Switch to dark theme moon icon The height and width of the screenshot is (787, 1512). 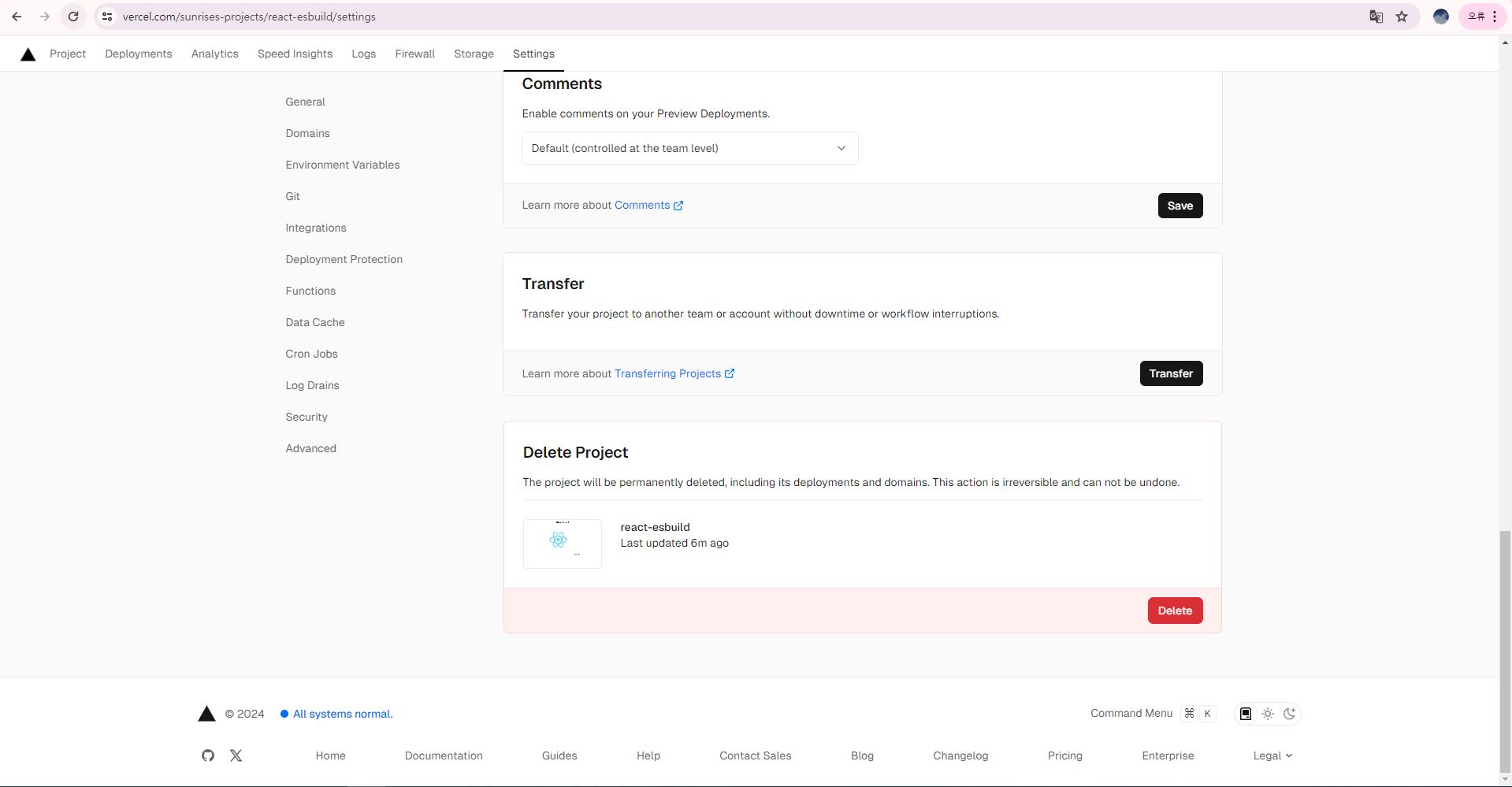[x=1290, y=714]
